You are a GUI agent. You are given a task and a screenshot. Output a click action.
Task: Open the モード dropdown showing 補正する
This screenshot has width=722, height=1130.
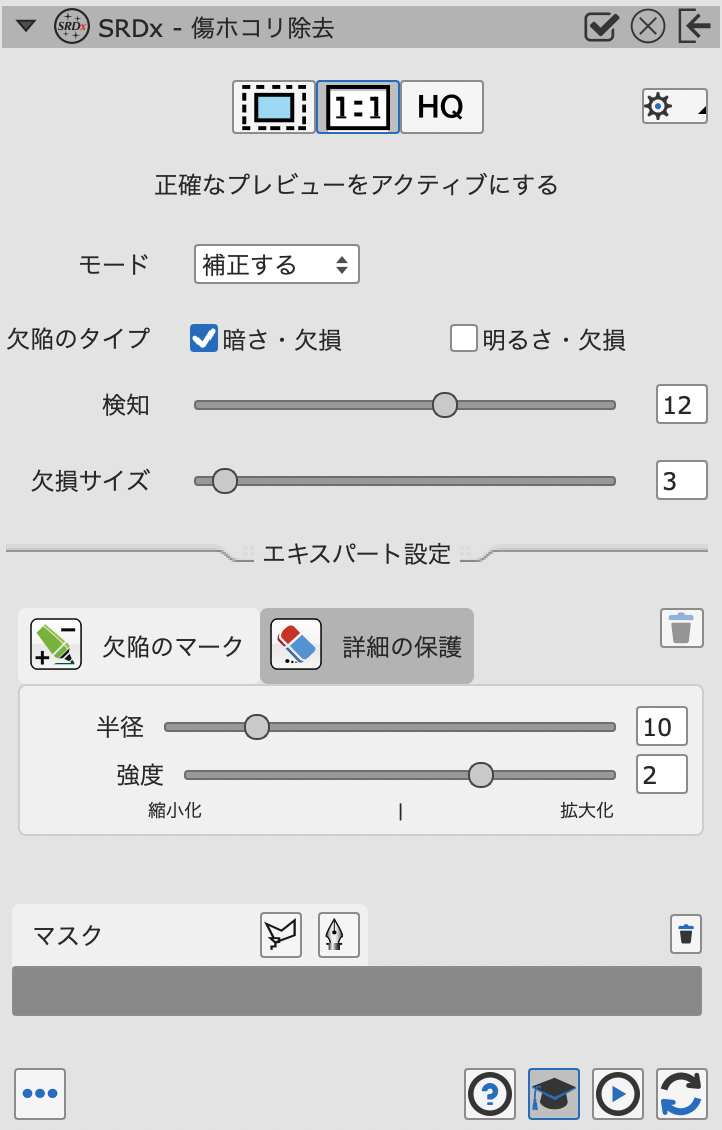click(276, 265)
